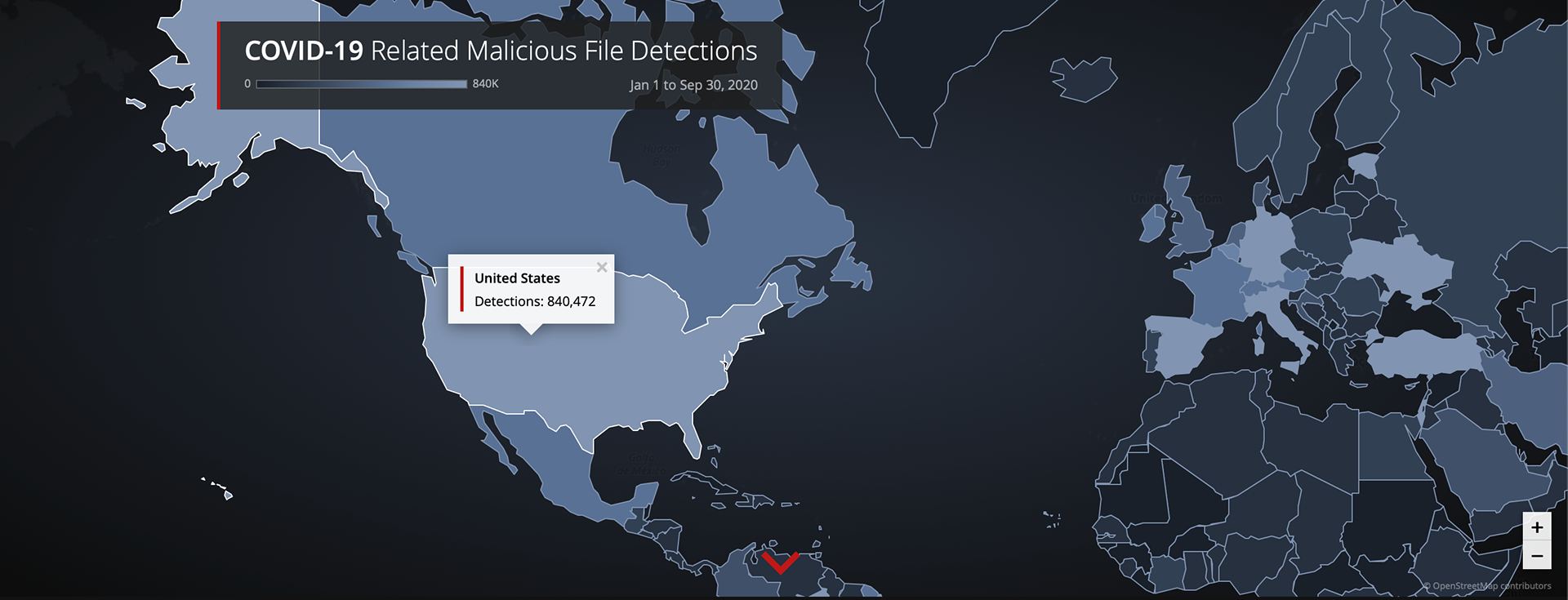
Task: Click the 0 to 840K detections scale bar
Action: pyautogui.click(x=362, y=84)
